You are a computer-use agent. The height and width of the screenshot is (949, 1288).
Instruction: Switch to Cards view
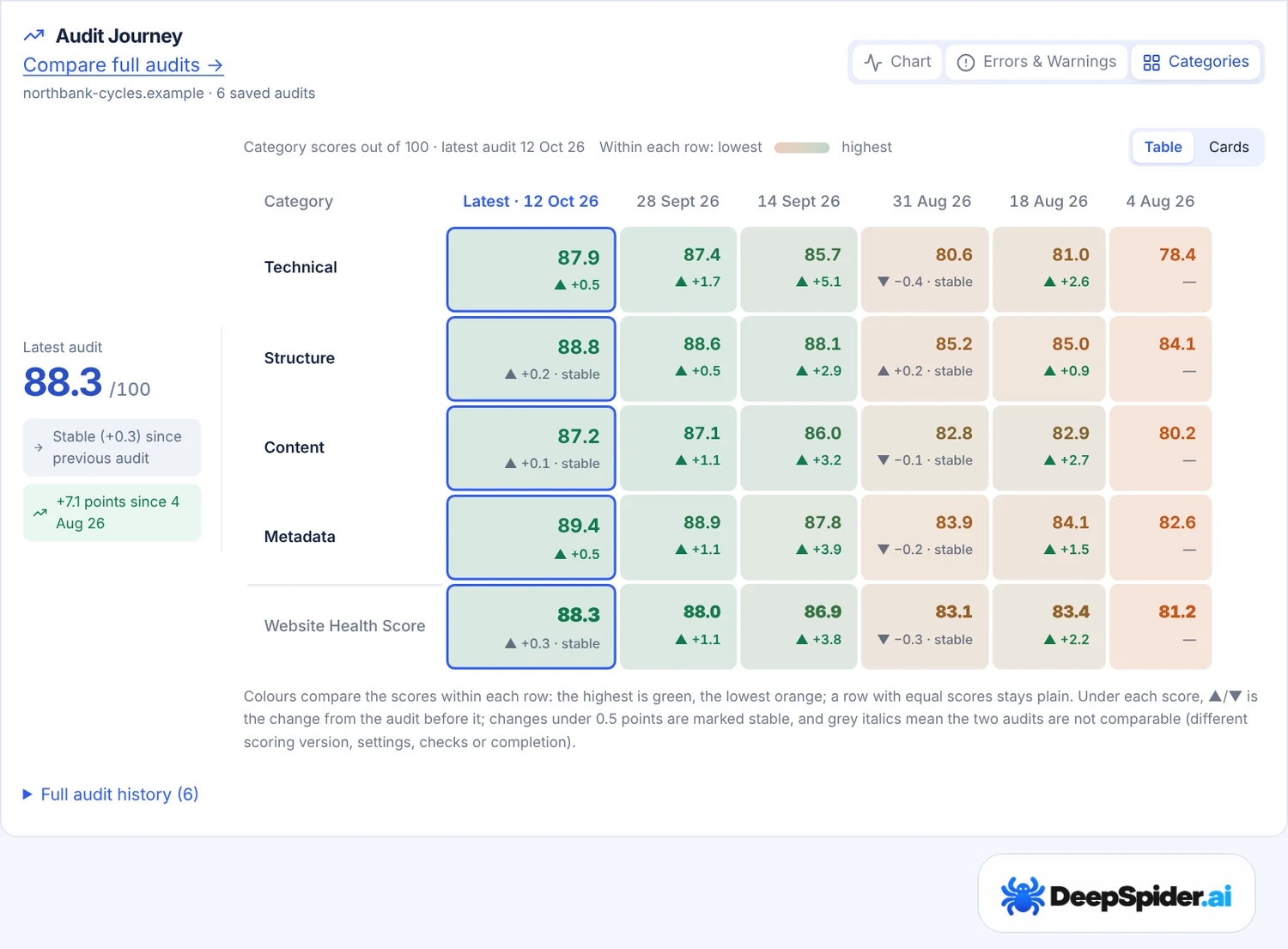click(x=1229, y=147)
